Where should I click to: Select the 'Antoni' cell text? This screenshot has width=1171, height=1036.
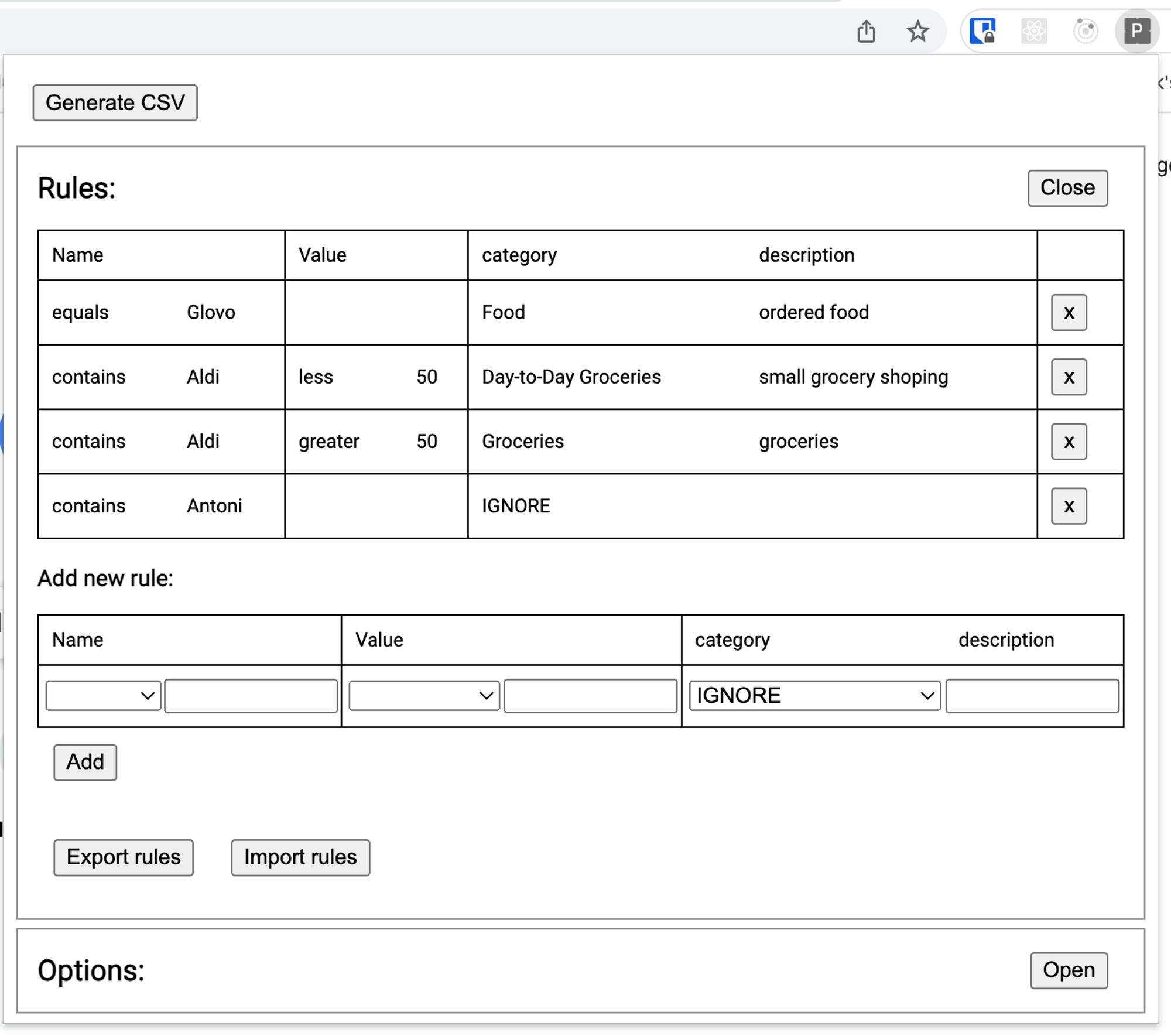point(214,506)
